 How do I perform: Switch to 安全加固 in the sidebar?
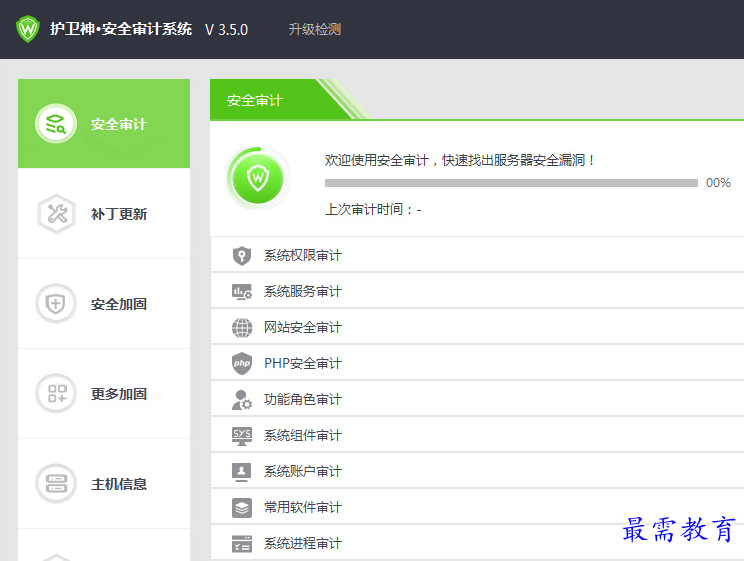click(x=119, y=304)
